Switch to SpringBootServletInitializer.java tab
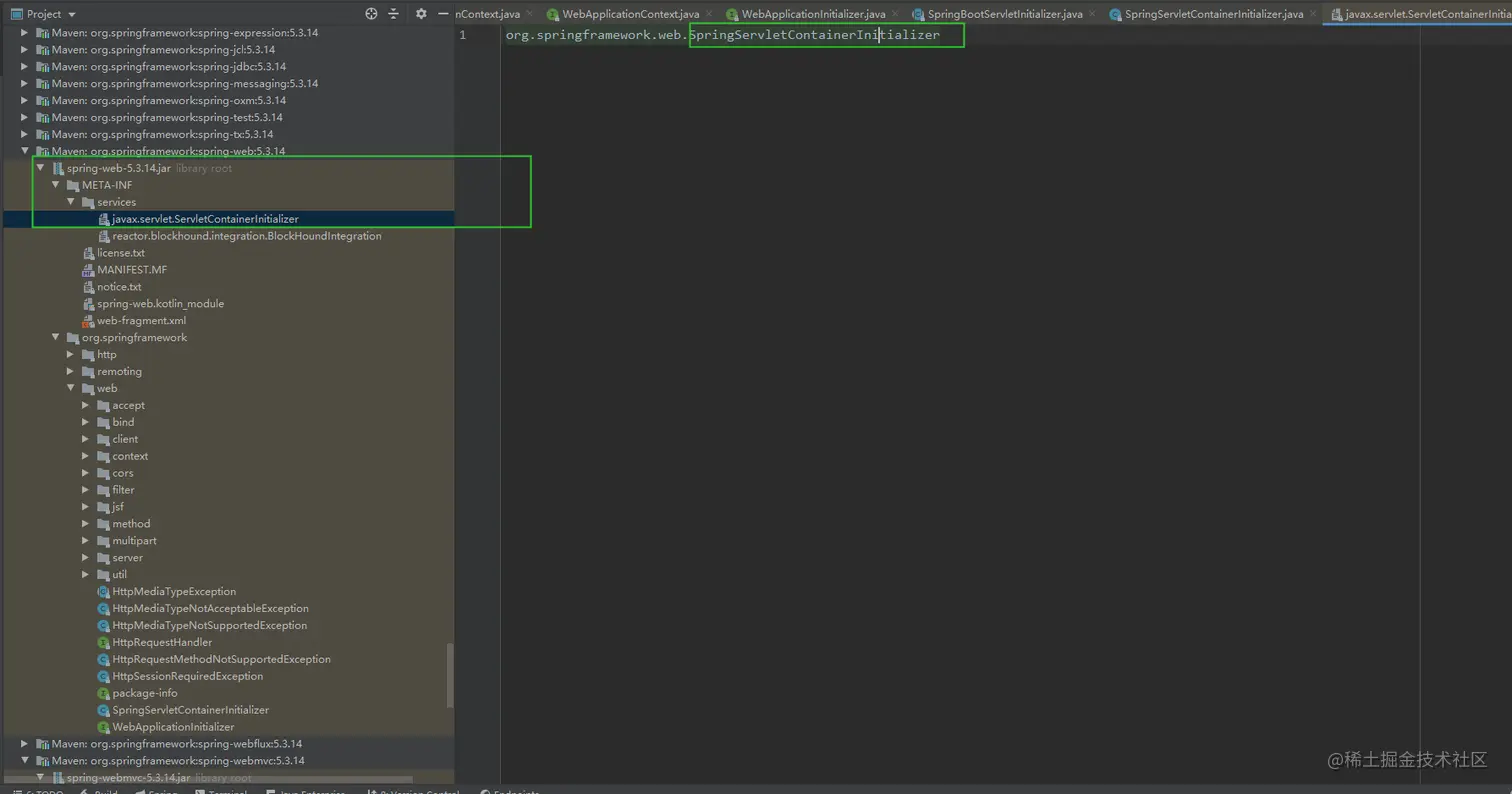Viewport: 1512px width, 794px height. 1005,14
